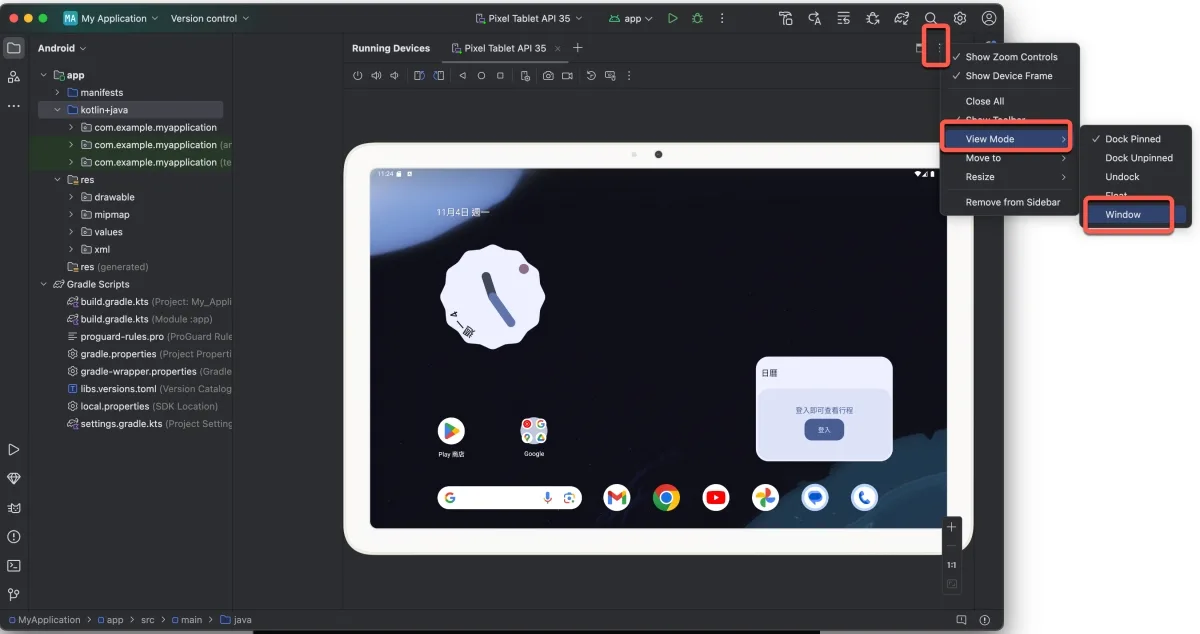Click java breadcrumb in status bar

click(236, 620)
